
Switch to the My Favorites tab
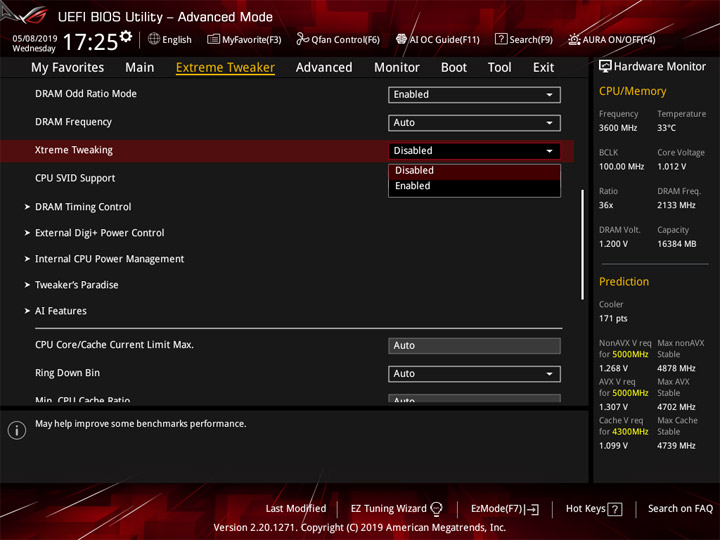click(68, 68)
